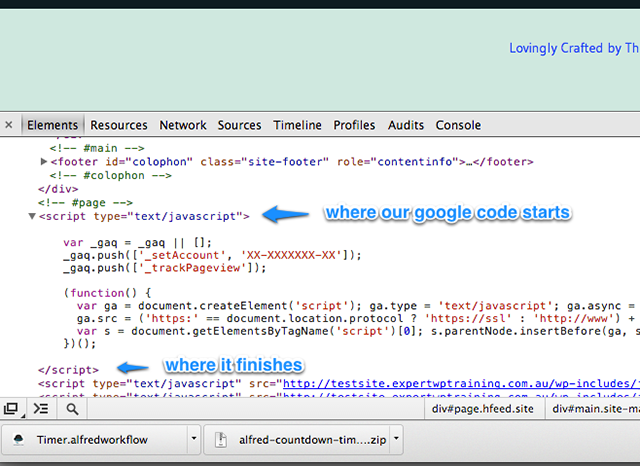Open the testsite.expertwptraining.com.au script link
This screenshot has width=640, height=466.
pos(461,384)
